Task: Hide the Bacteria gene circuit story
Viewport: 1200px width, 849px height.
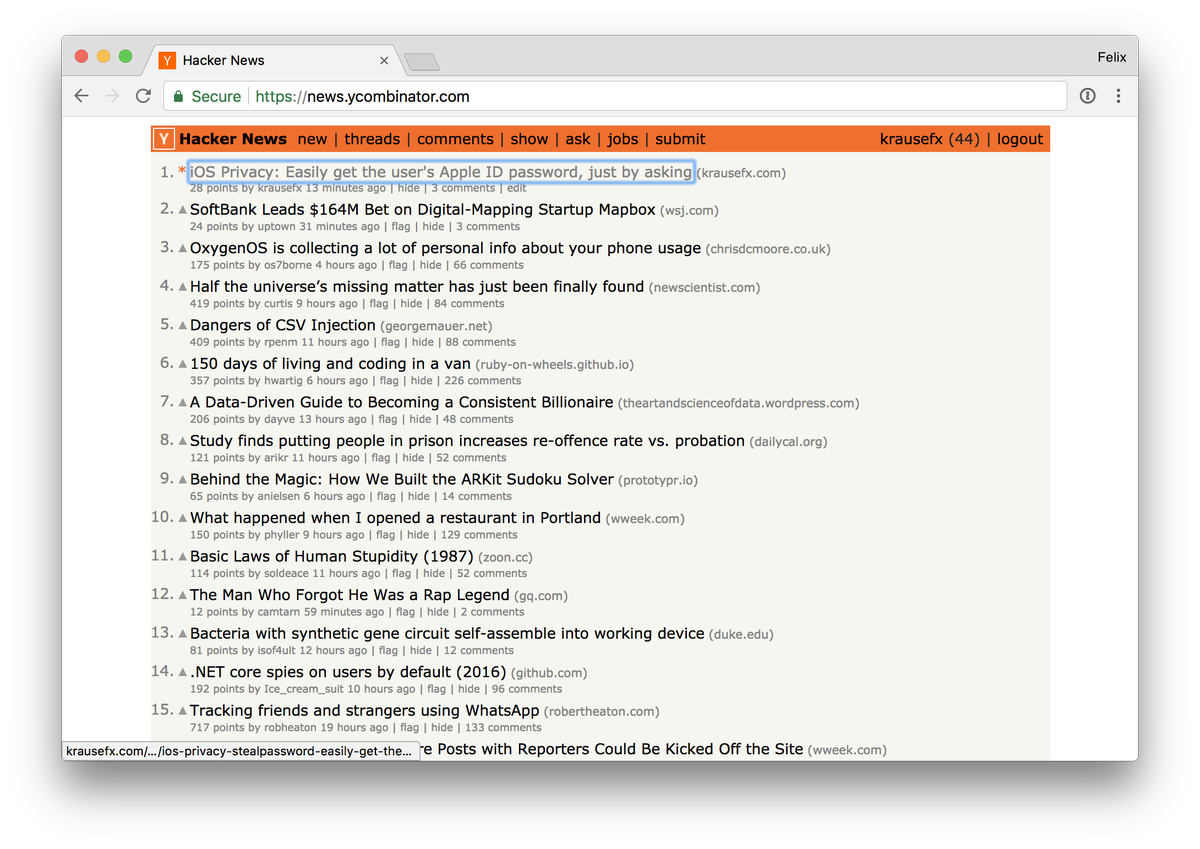Action: tap(421, 650)
